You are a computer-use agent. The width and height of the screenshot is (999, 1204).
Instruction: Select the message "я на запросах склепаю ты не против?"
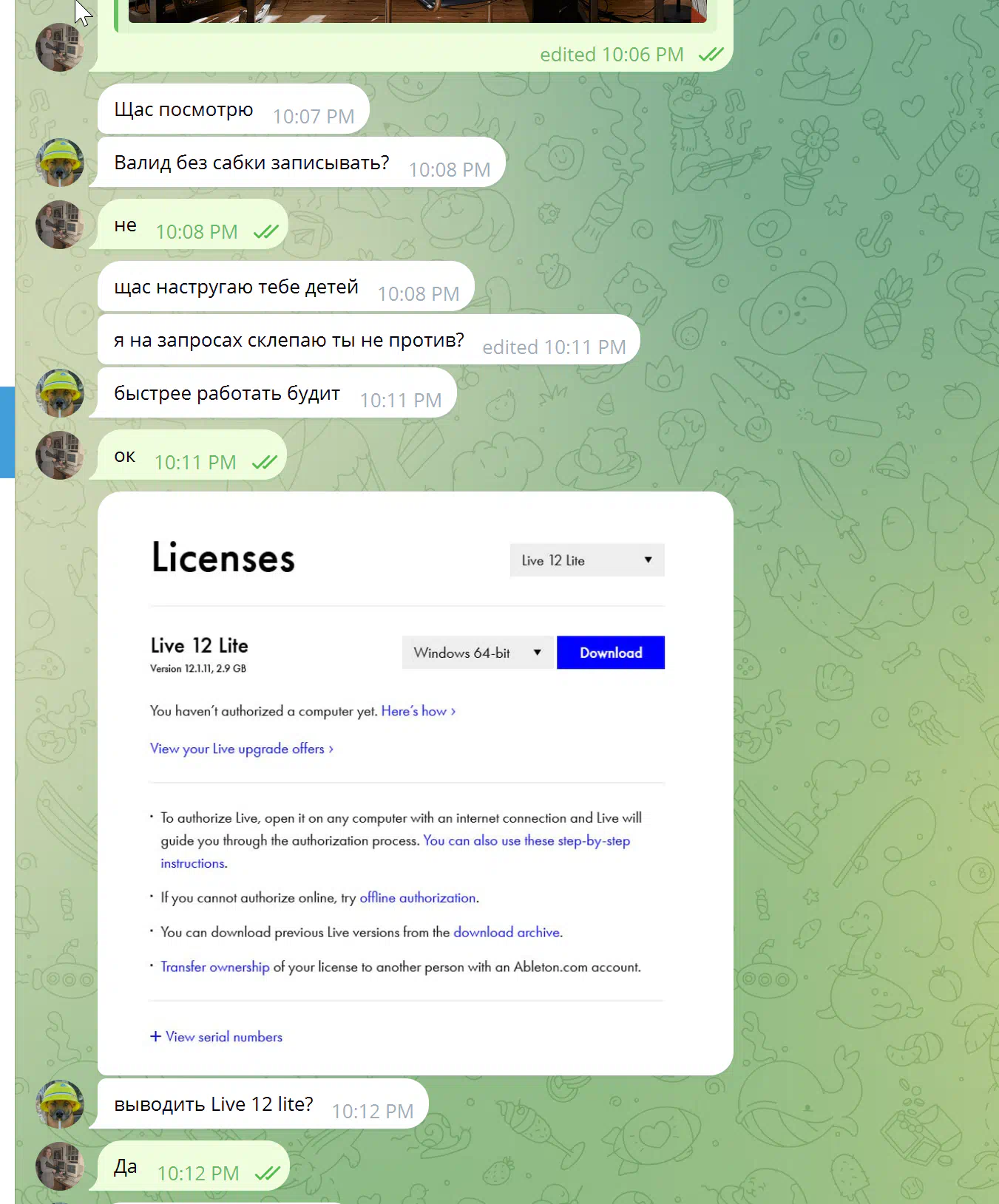pyautogui.click(x=368, y=340)
